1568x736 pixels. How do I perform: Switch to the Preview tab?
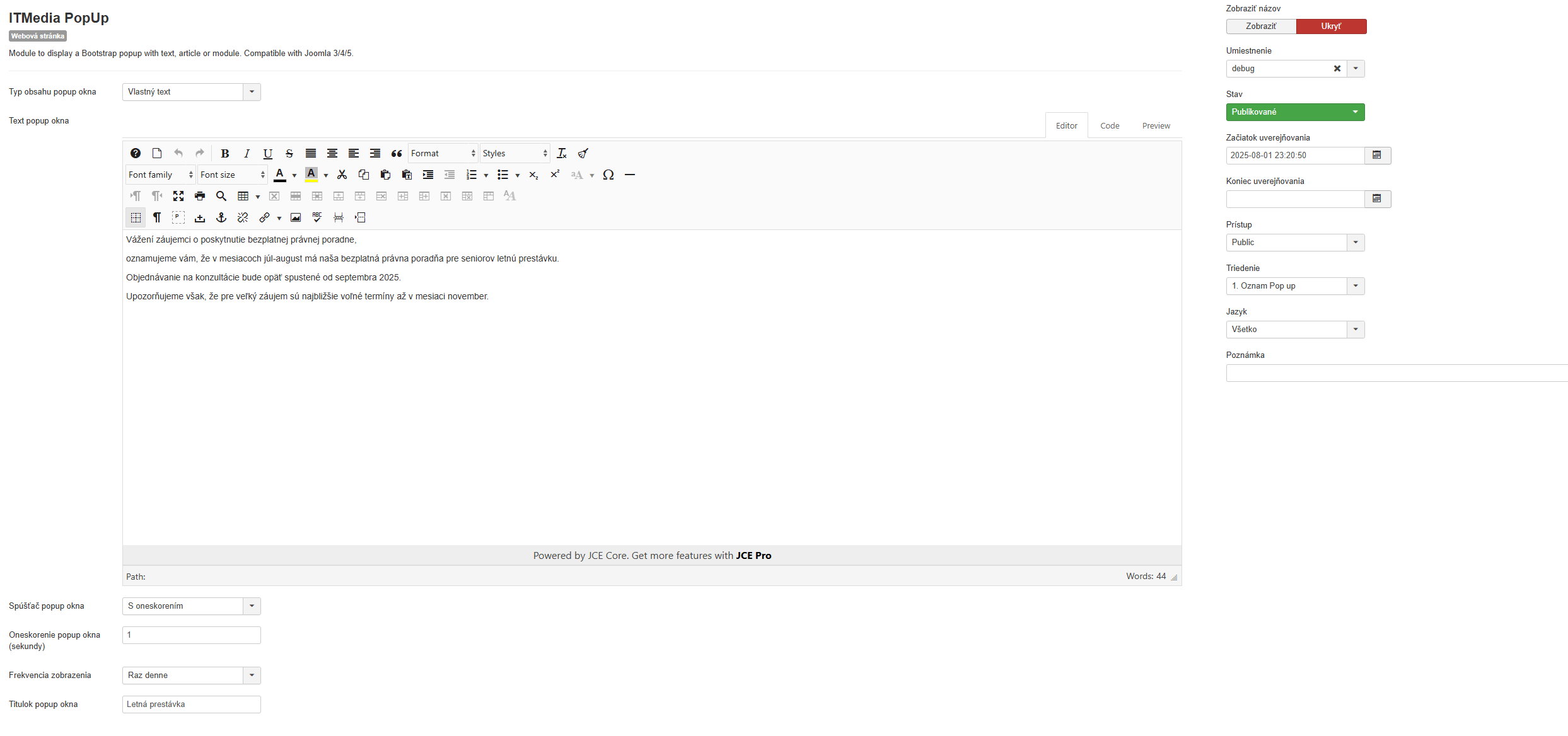(x=1156, y=126)
